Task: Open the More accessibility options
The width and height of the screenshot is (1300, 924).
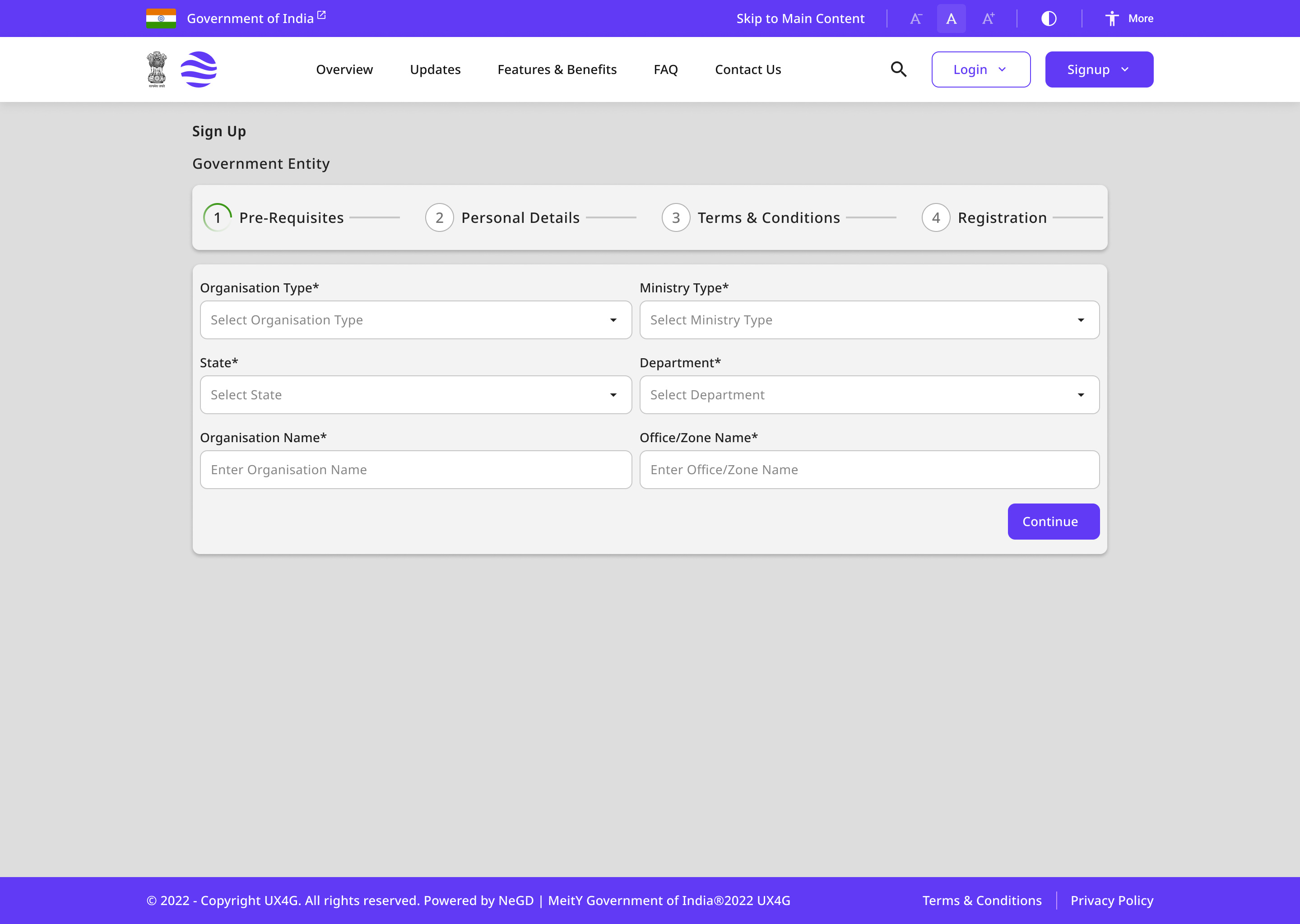Action: pos(1129,19)
